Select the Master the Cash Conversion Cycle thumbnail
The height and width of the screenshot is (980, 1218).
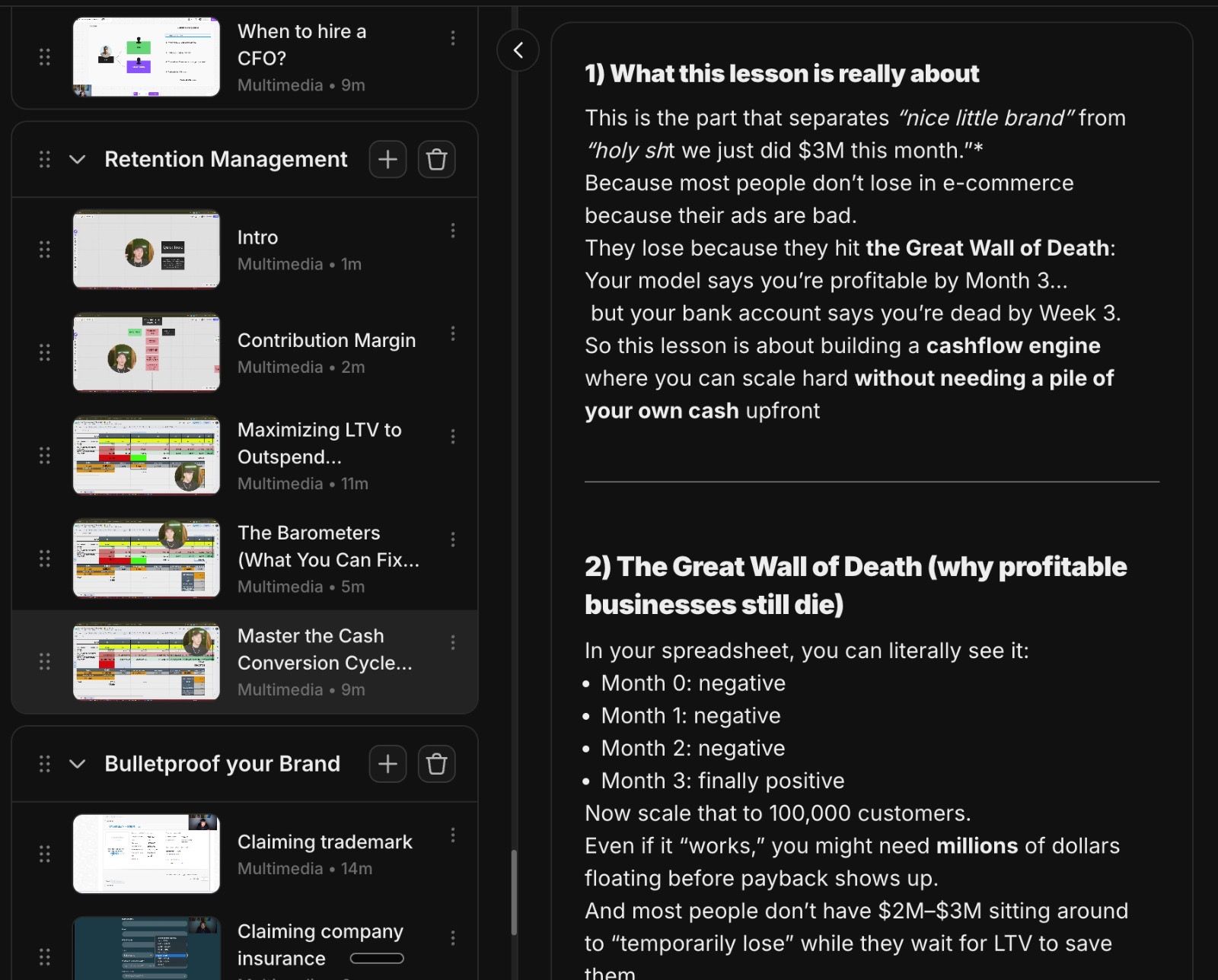(x=146, y=661)
